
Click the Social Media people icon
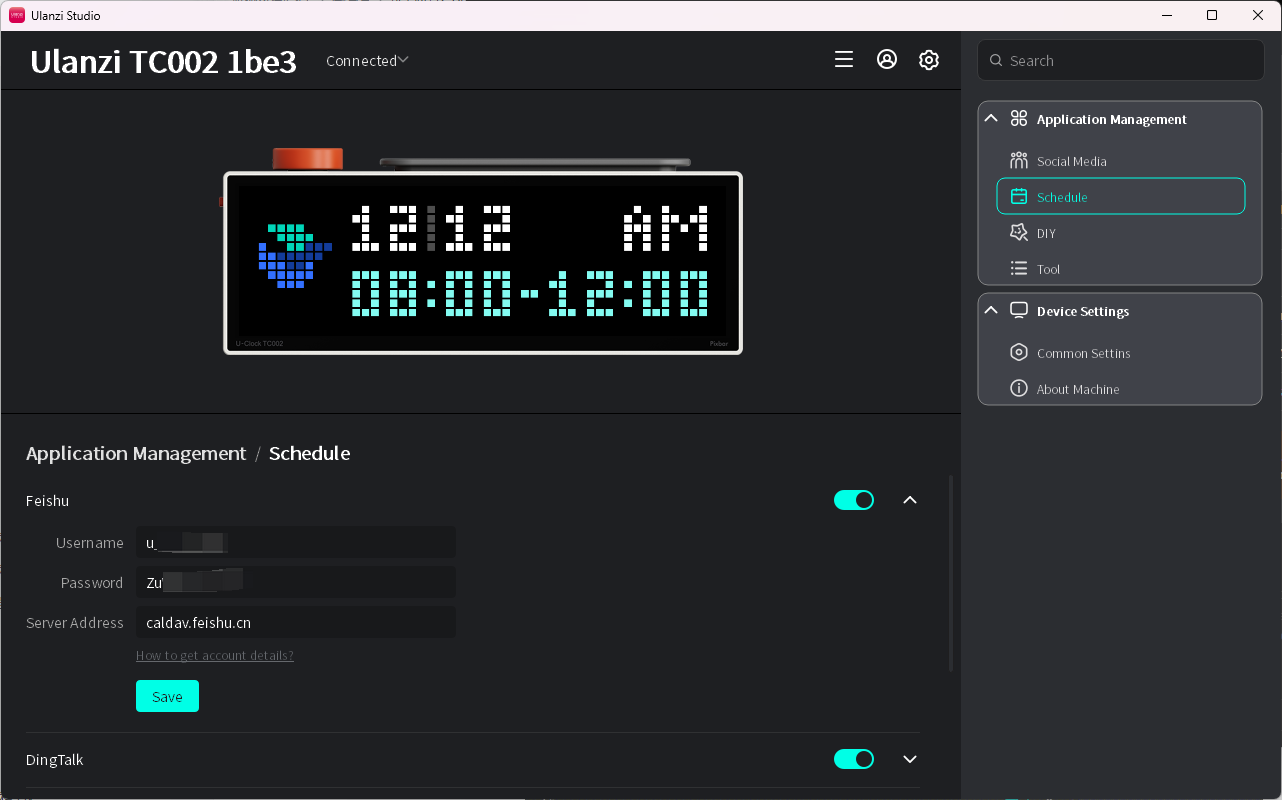[1019, 161]
